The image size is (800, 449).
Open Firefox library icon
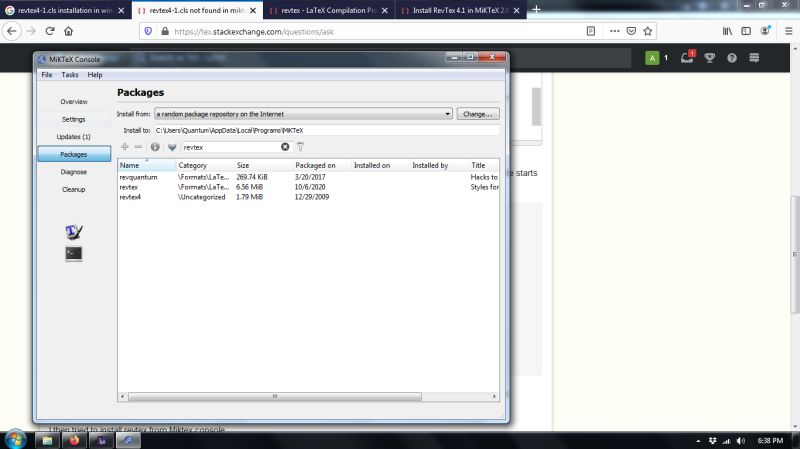(x=727, y=31)
